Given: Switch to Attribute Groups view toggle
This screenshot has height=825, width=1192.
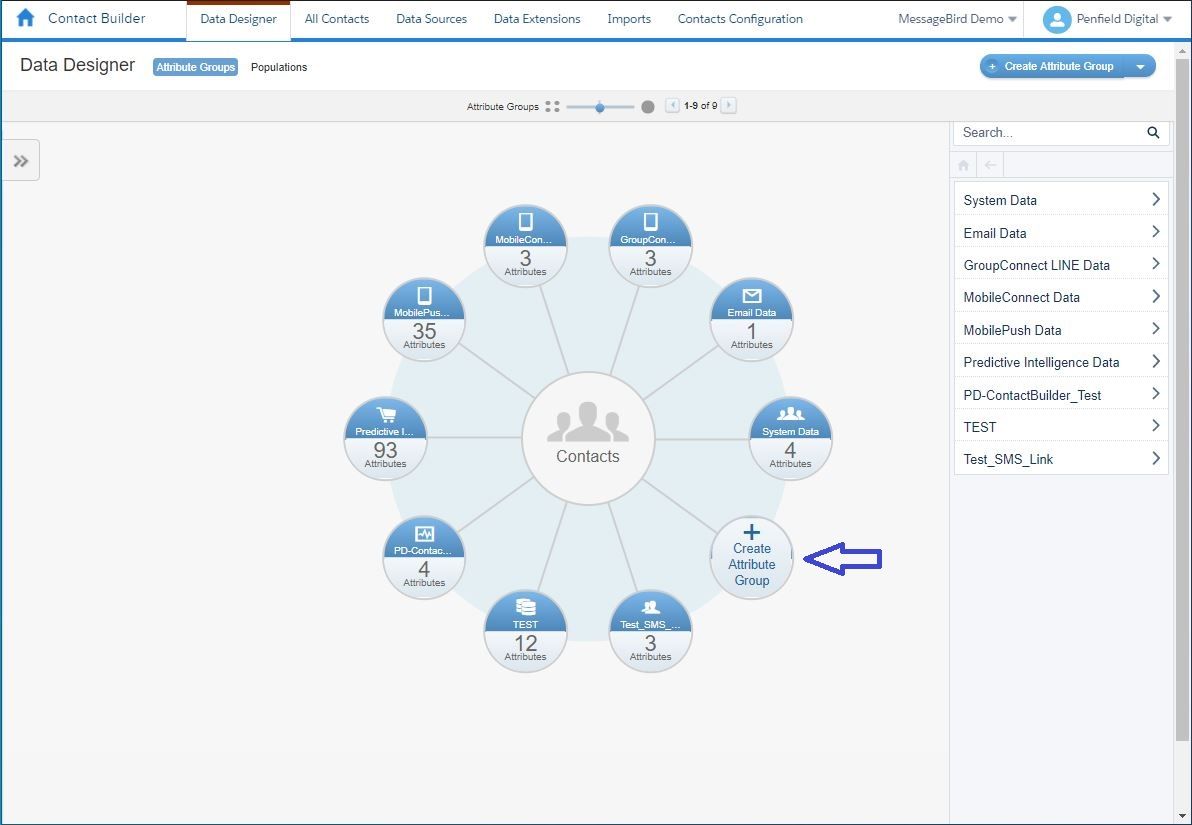Looking at the screenshot, I should point(195,67).
